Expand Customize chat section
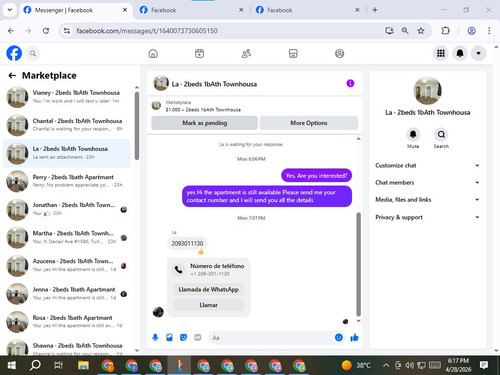This screenshot has height=375, width=500. 427,165
